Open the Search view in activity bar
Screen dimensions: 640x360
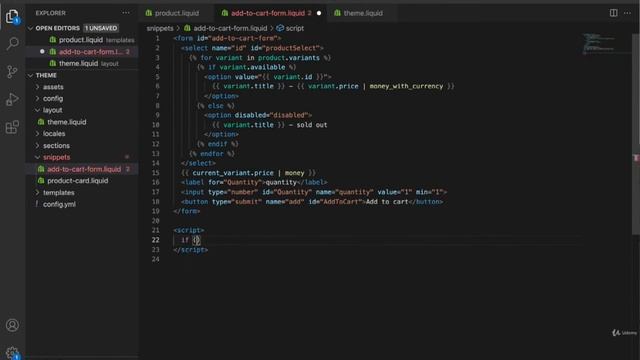coord(12,43)
